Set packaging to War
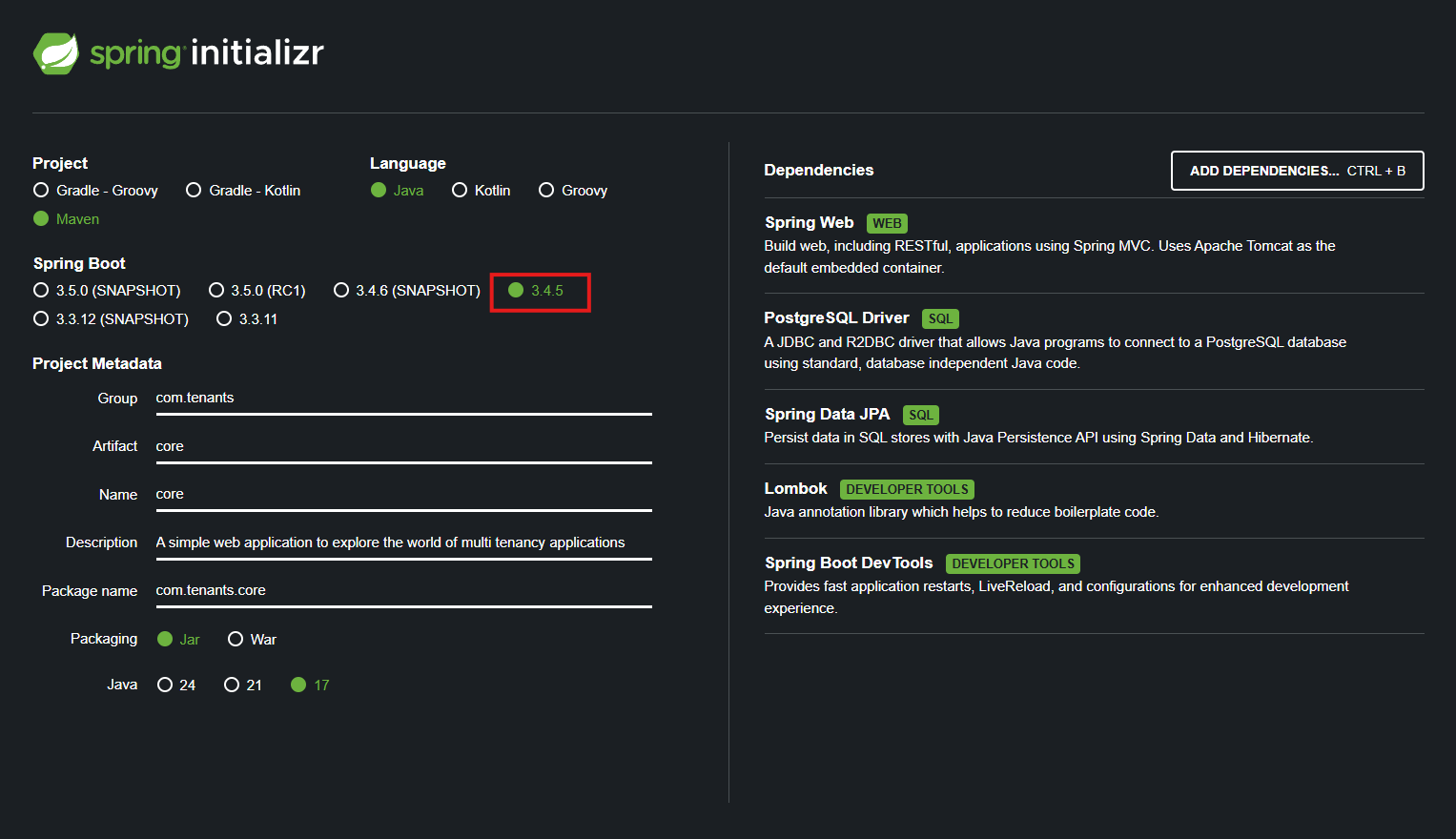The width and height of the screenshot is (1456, 839). coord(236,640)
